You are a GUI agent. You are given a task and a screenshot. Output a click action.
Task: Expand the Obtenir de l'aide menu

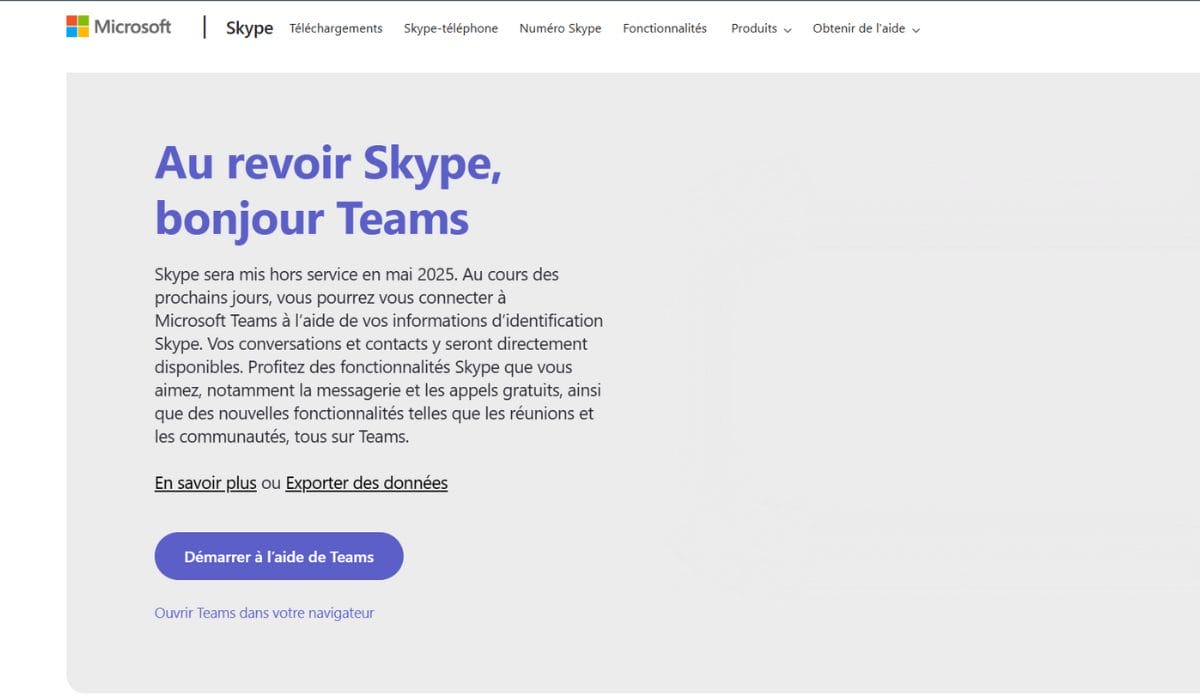click(860, 30)
